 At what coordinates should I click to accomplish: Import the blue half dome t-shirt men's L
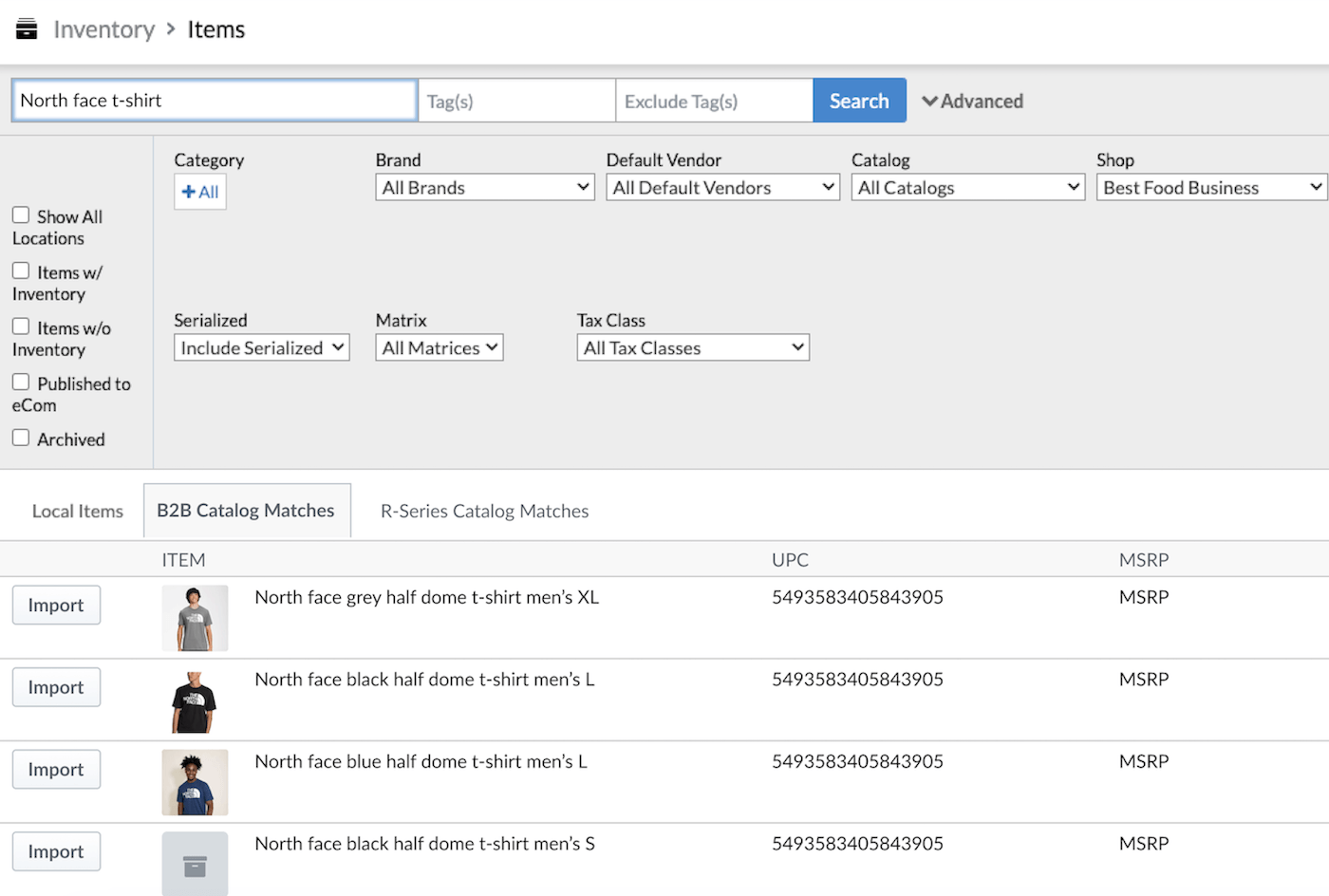56,770
